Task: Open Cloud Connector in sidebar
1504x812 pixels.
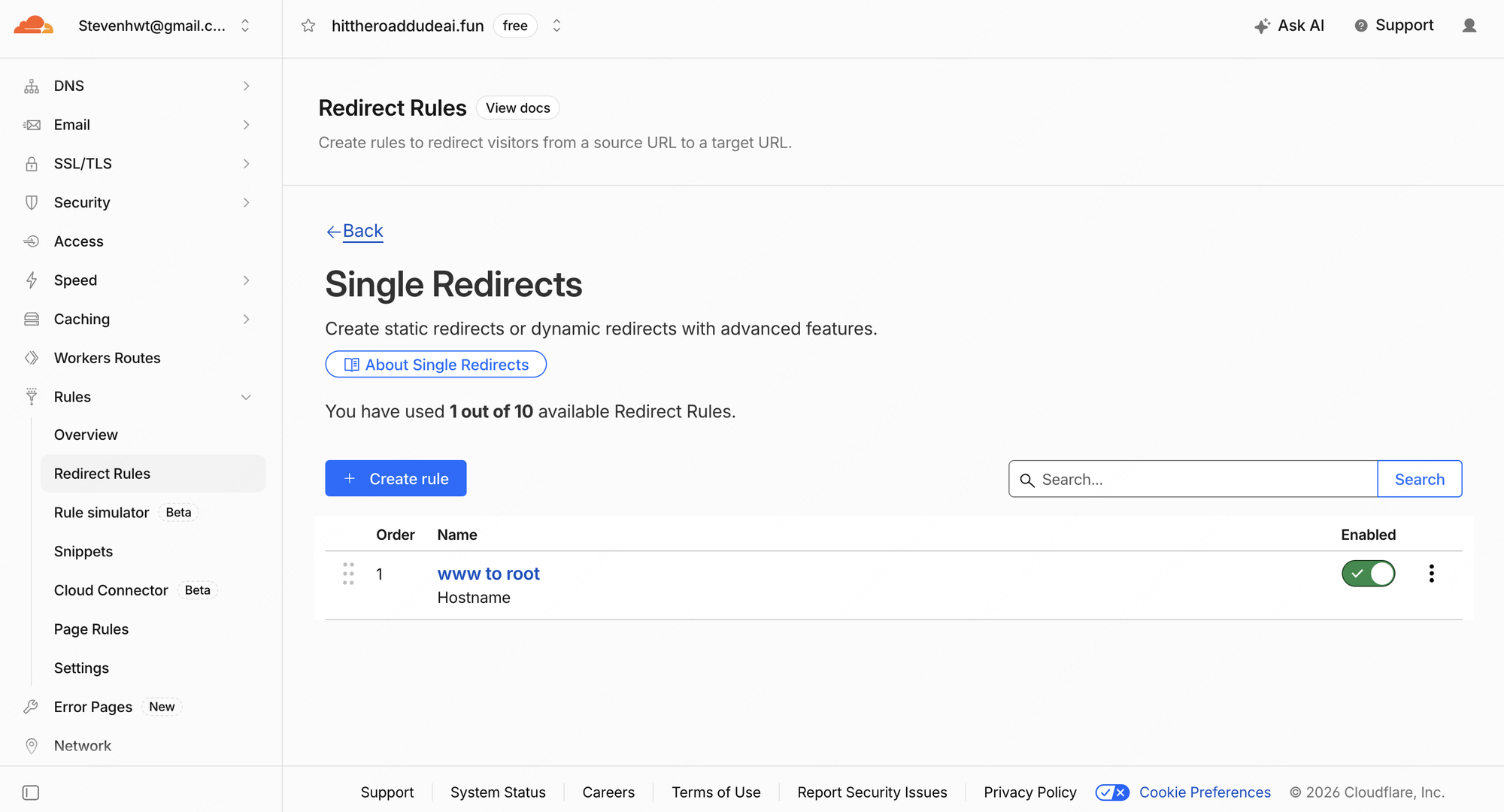Action: click(x=111, y=590)
